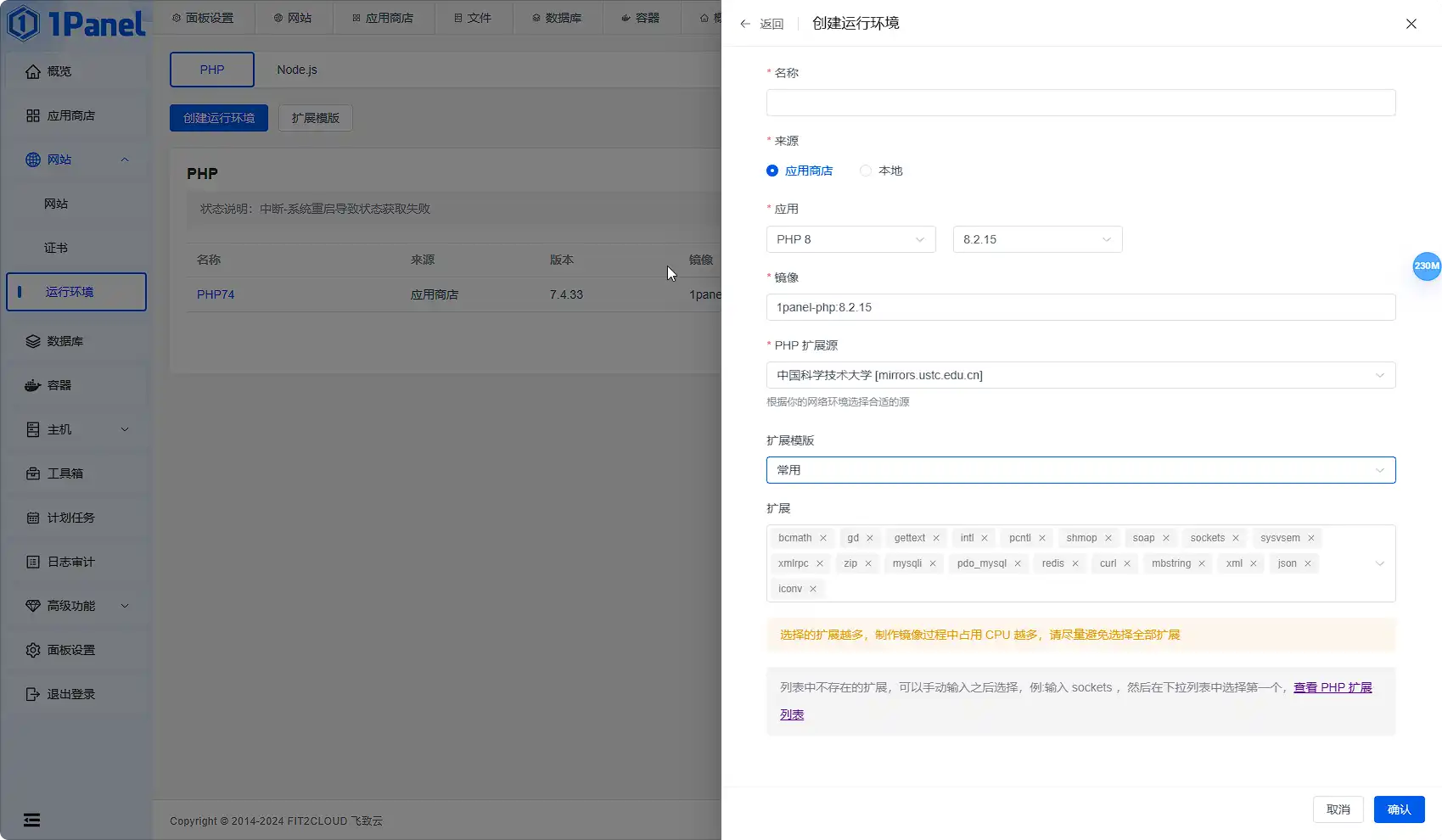Remove the soap extension tag

click(1166, 538)
